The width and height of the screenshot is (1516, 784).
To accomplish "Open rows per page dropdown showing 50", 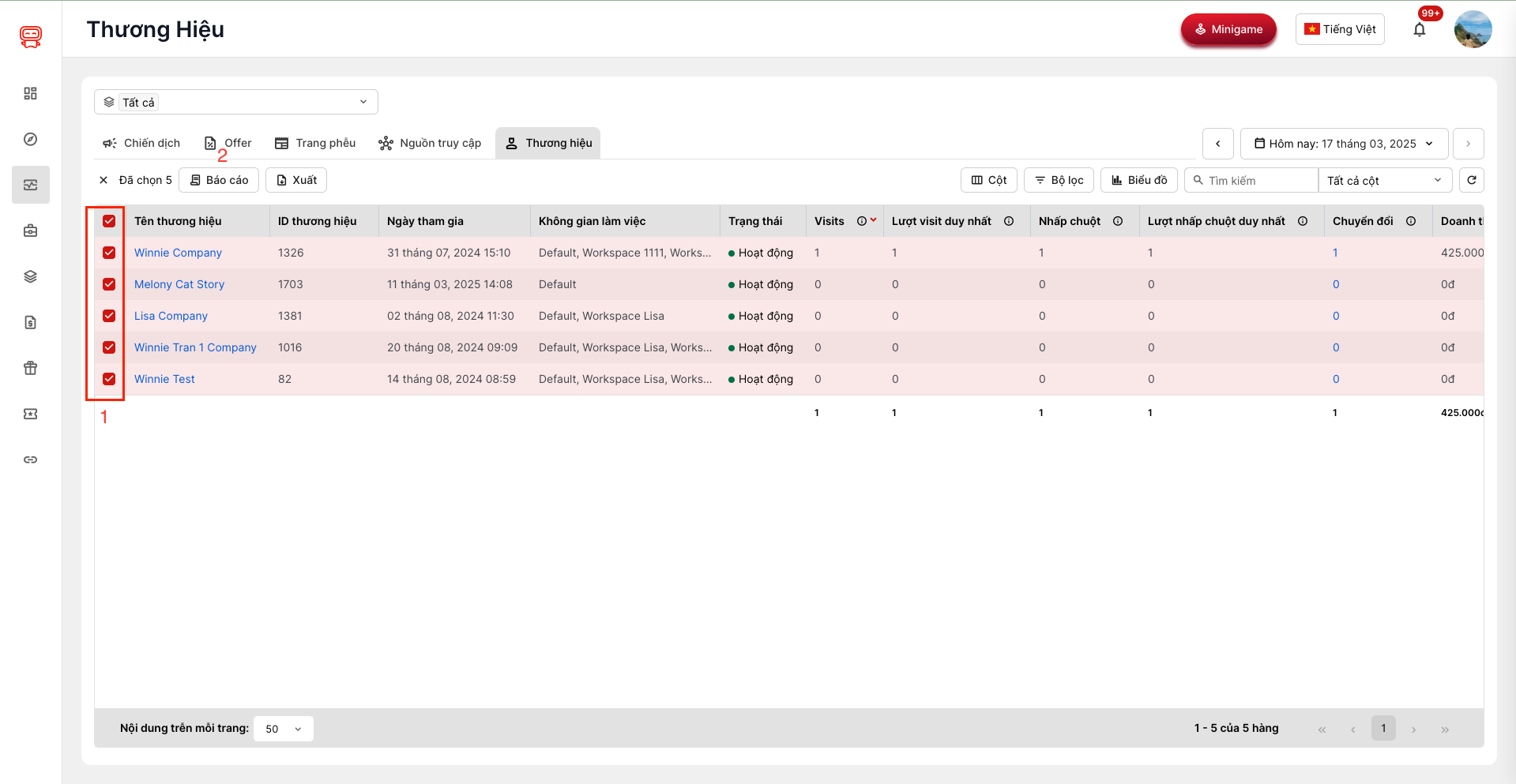I will click(283, 729).
